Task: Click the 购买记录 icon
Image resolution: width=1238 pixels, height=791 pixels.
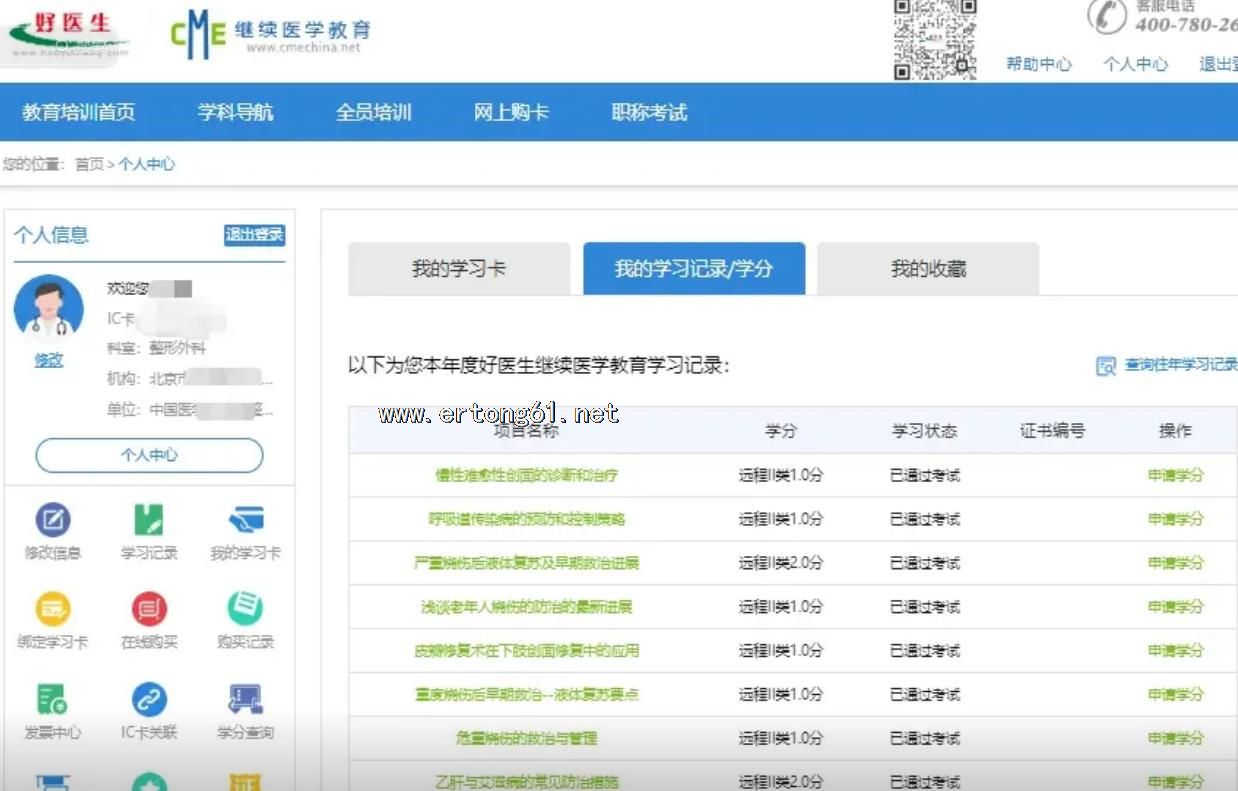Action: (x=245, y=608)
